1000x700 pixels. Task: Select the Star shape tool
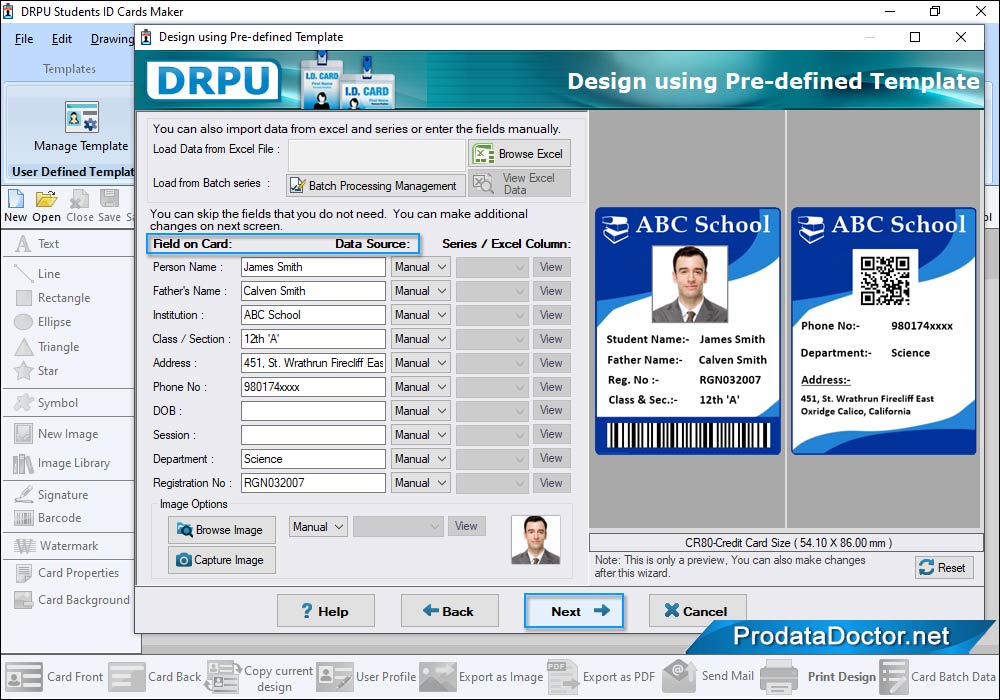click(x=36, y=370)
